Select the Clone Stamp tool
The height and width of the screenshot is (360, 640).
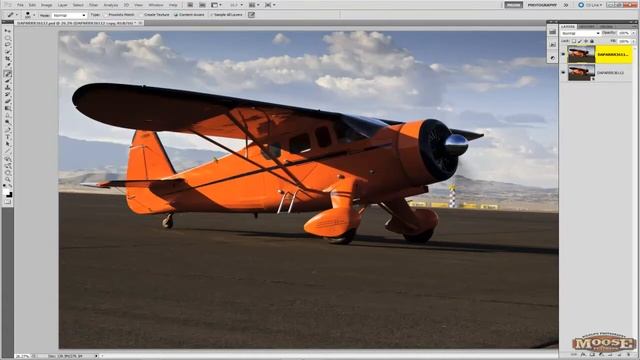(8, 88)
